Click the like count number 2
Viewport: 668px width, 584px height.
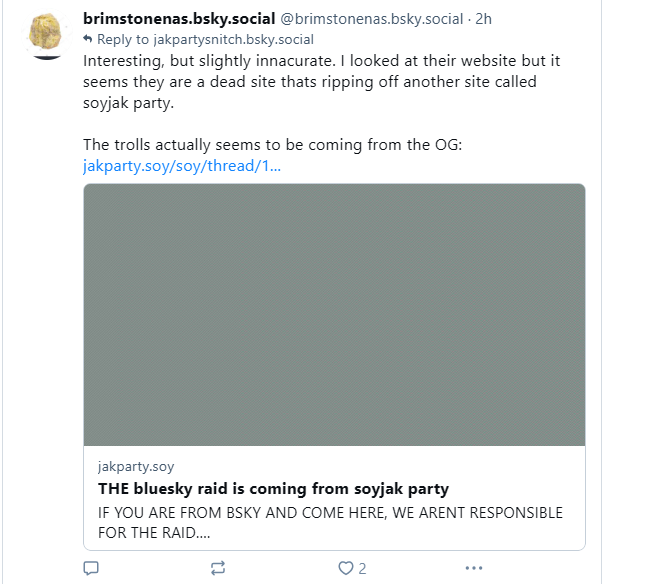[363, 568]
